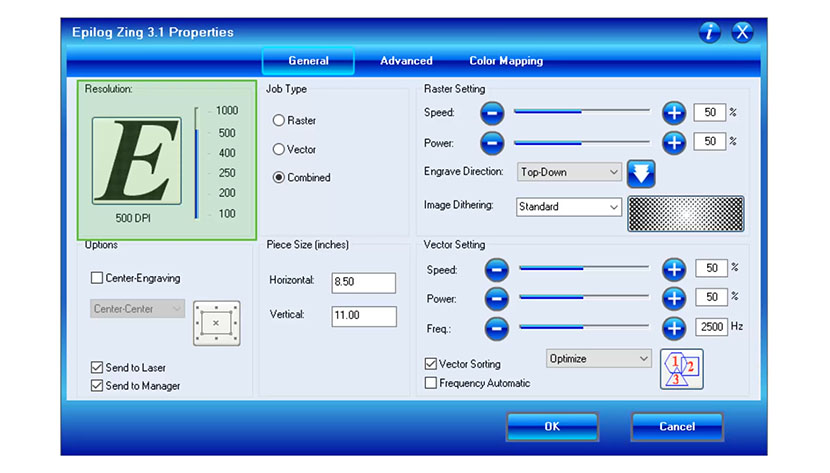This screenshot has height=473, width=830.
Task: Click the Horizontal piece size field
Action: [x=363, y=282]
